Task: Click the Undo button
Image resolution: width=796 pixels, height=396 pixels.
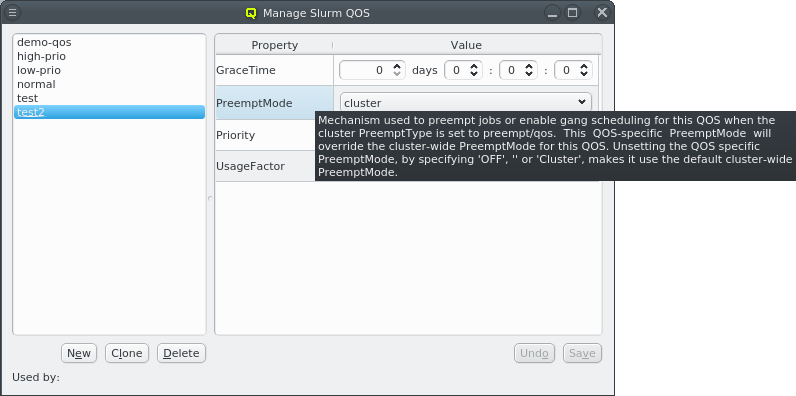Action: click(x=534, y=353)
